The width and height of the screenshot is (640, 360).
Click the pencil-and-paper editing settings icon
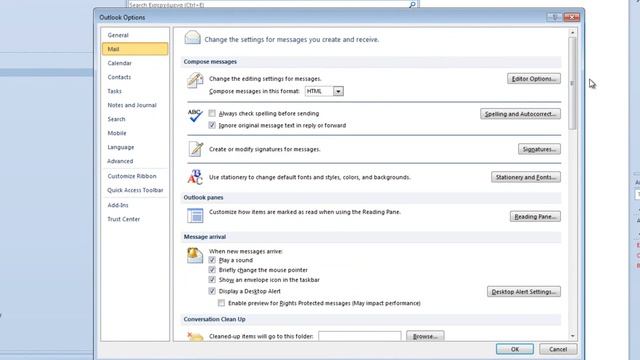click(195, 80)
